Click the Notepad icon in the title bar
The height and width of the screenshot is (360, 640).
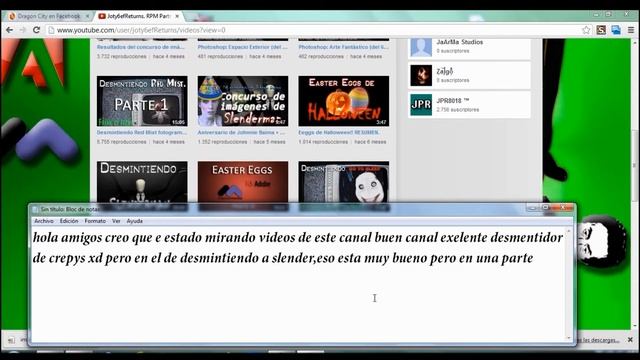(35, 209)
